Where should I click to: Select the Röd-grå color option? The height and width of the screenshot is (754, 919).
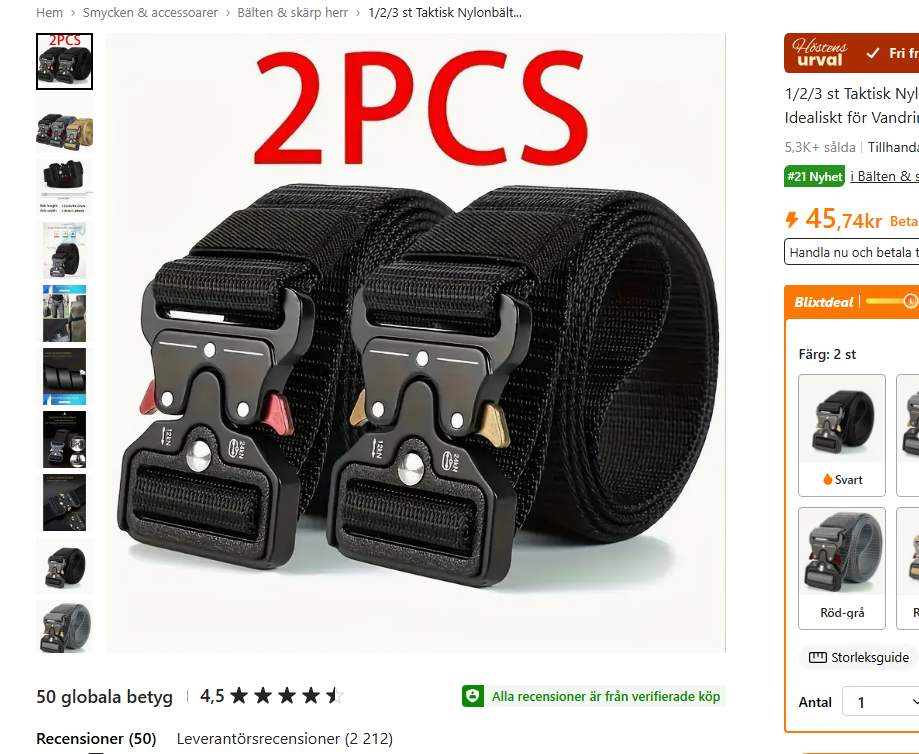[842, 568]
